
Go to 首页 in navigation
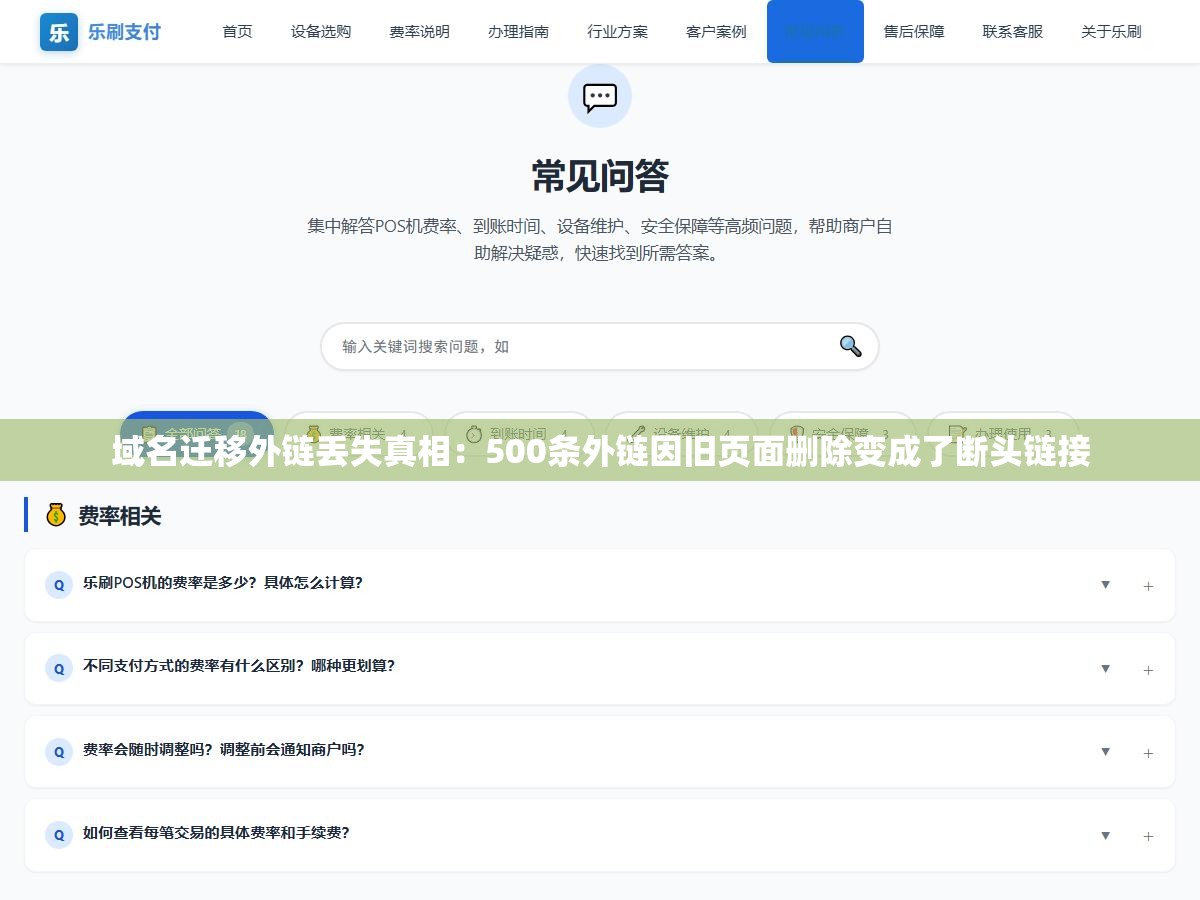coord(237,32)
